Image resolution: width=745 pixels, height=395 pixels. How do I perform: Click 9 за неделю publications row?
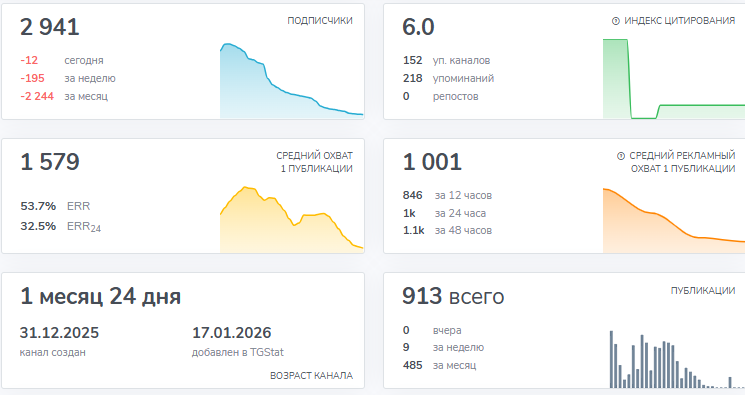click(x=443, y=347)
